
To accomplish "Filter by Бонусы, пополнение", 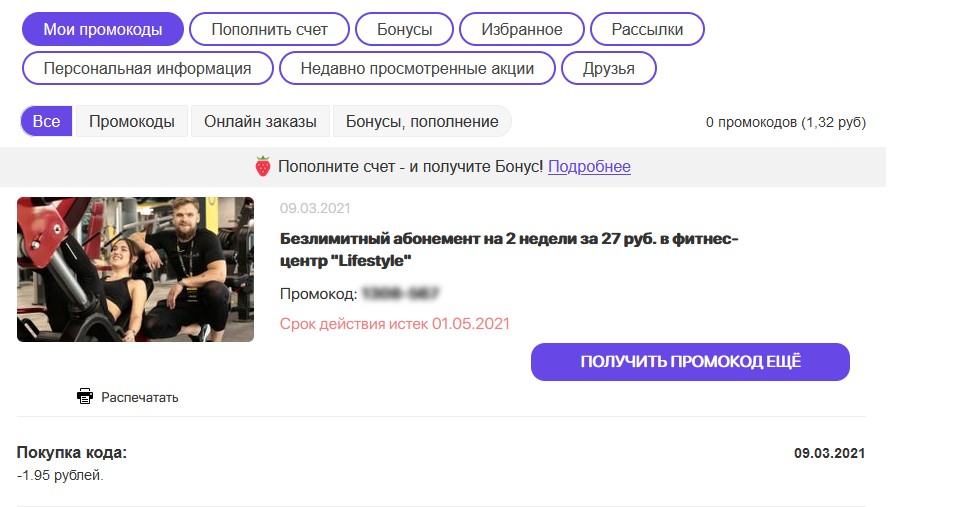I will click(x=421, y=122).
